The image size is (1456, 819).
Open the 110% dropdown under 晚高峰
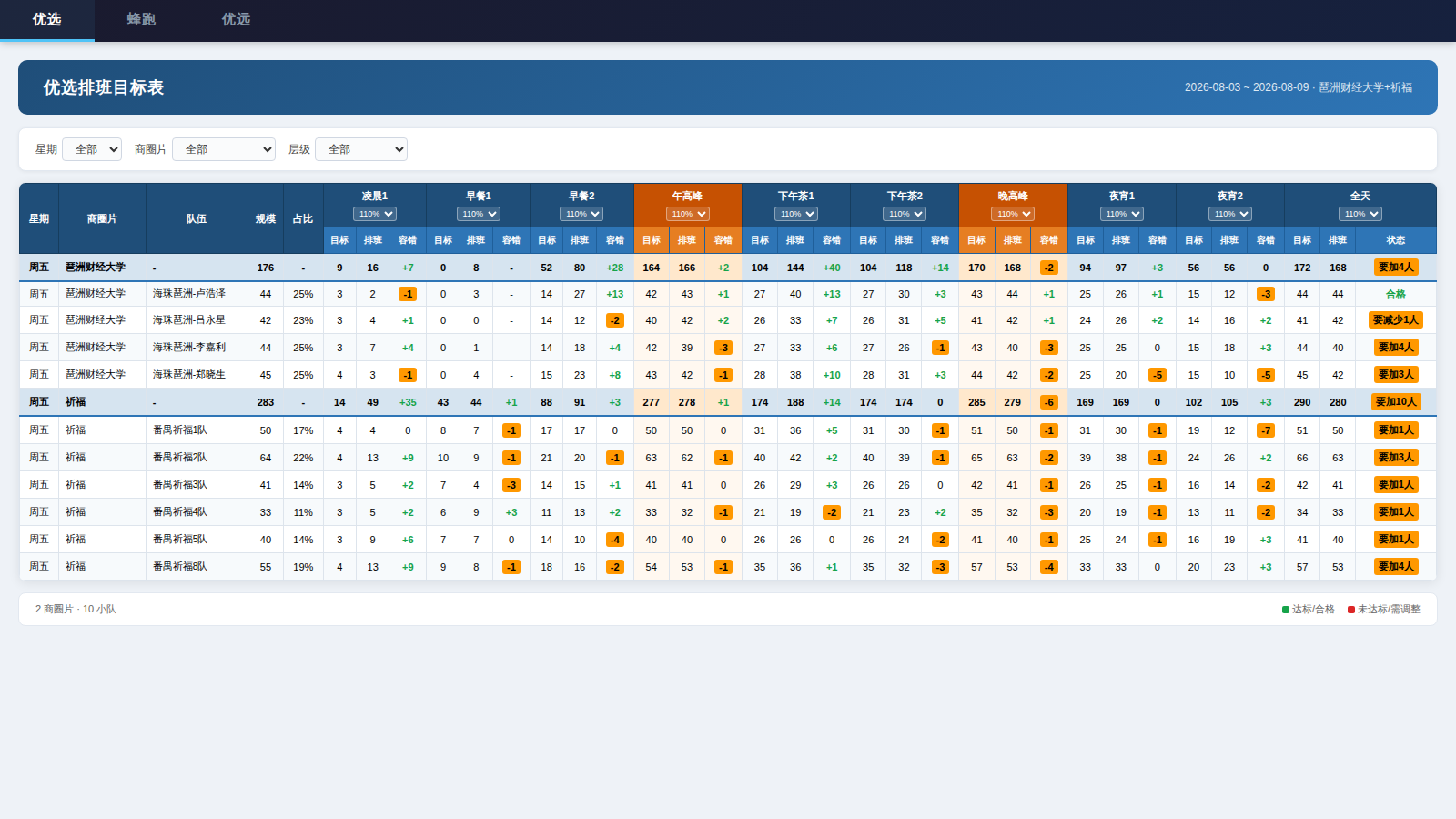tap(1013, 214)
